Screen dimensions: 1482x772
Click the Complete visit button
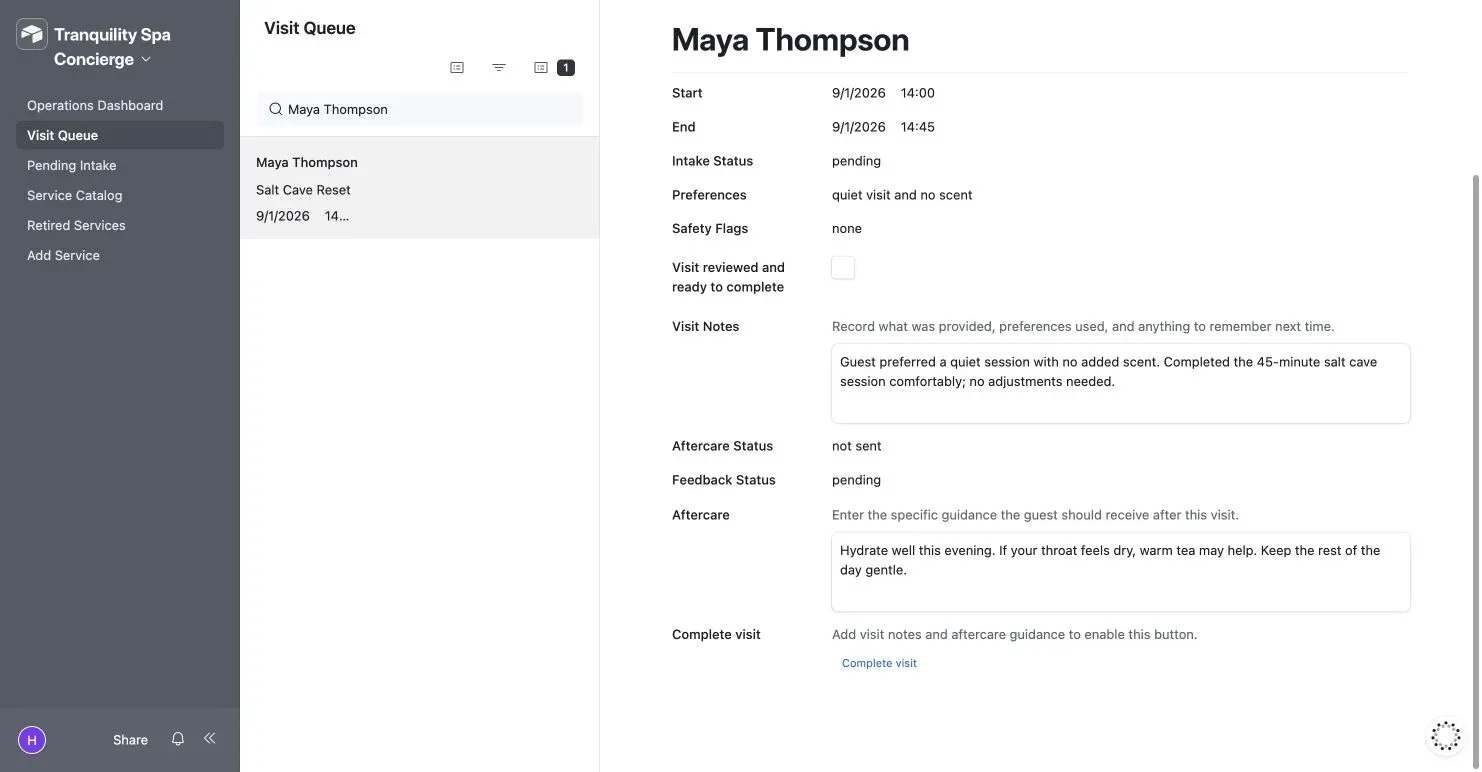coord(879,663)
